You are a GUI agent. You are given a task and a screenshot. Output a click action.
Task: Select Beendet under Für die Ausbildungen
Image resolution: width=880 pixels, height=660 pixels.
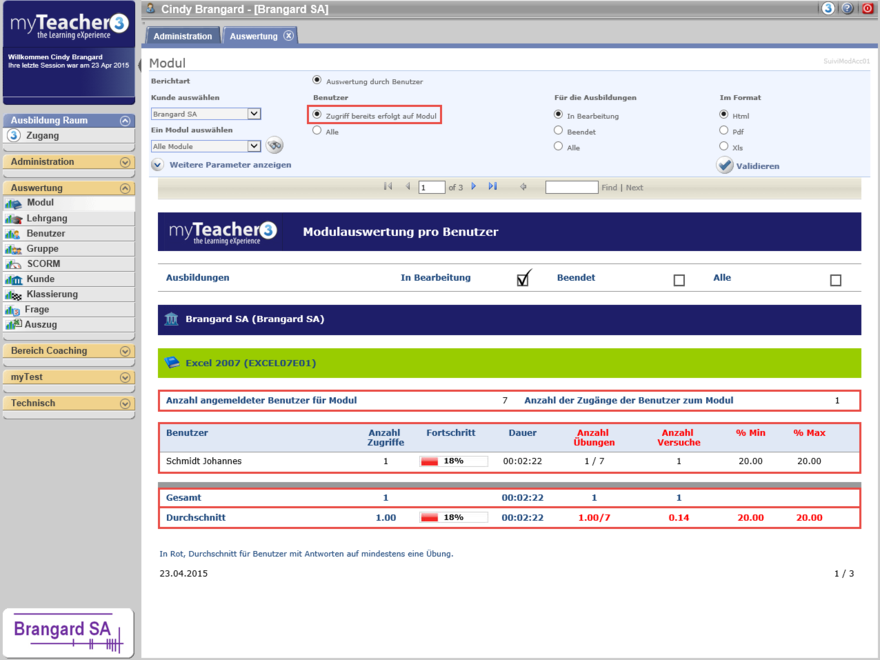click(x=558, y=131)
